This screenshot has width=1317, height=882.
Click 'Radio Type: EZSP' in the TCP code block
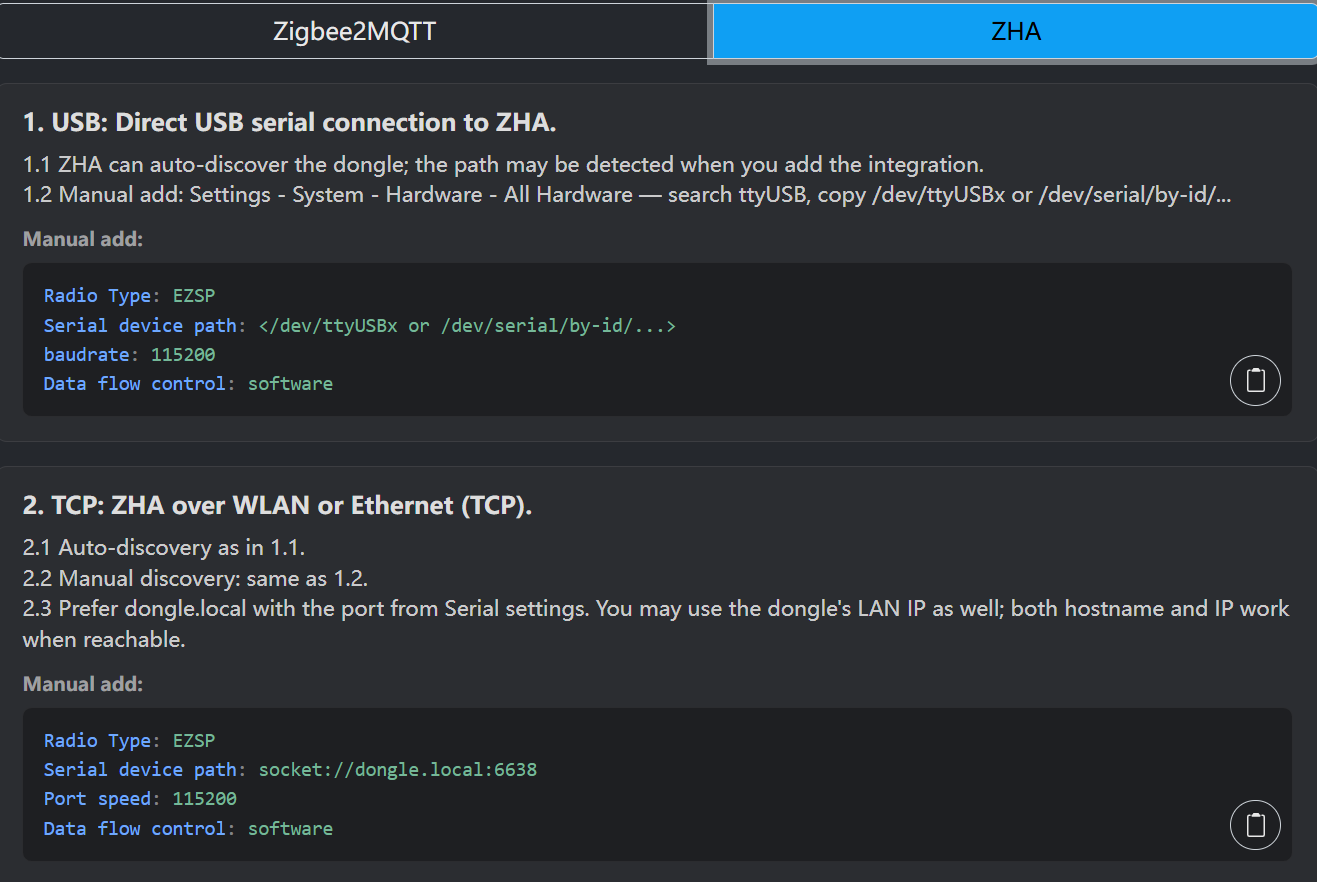[x=130, y=741]
